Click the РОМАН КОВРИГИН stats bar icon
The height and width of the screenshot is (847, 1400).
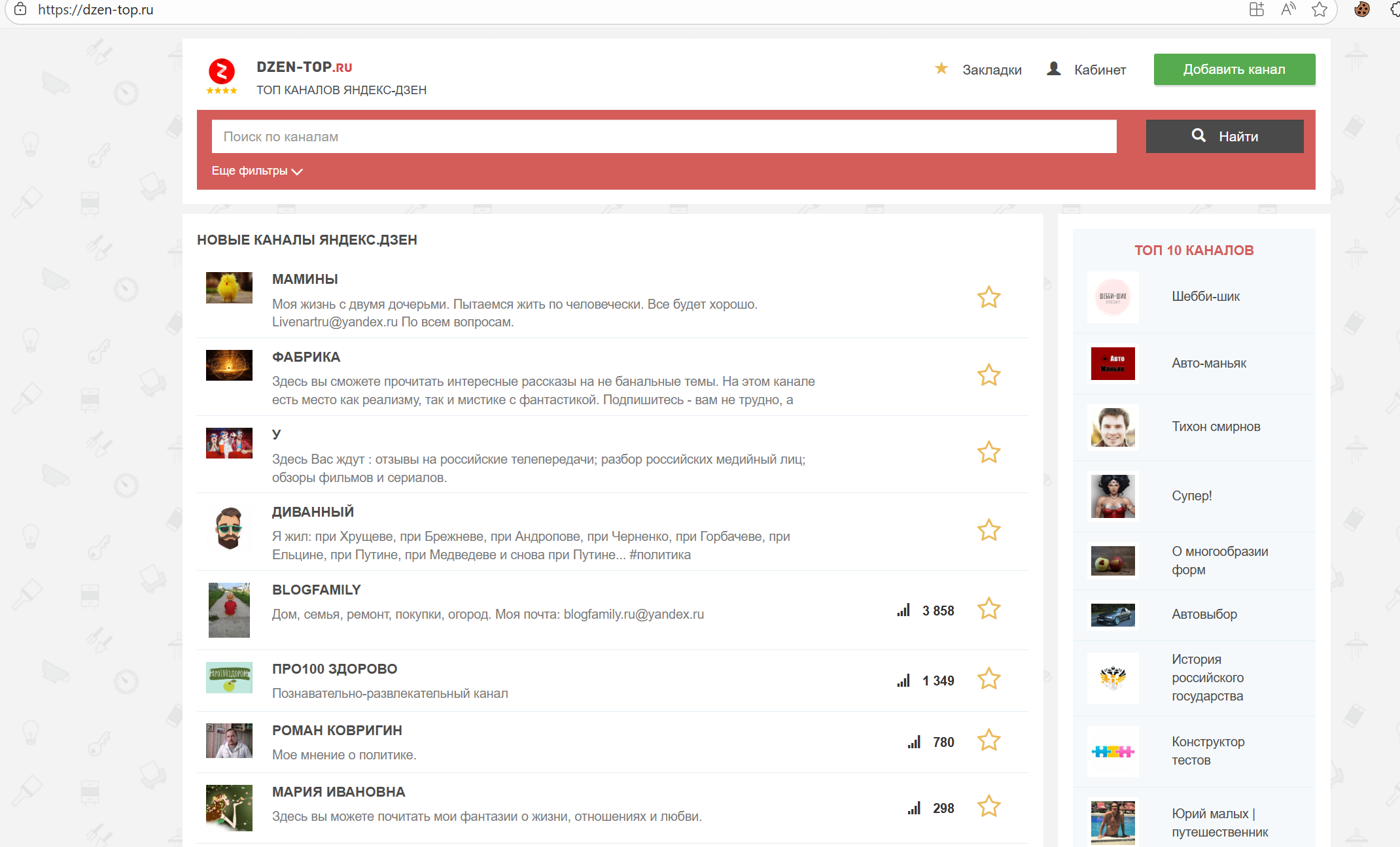tap(914, 742)
